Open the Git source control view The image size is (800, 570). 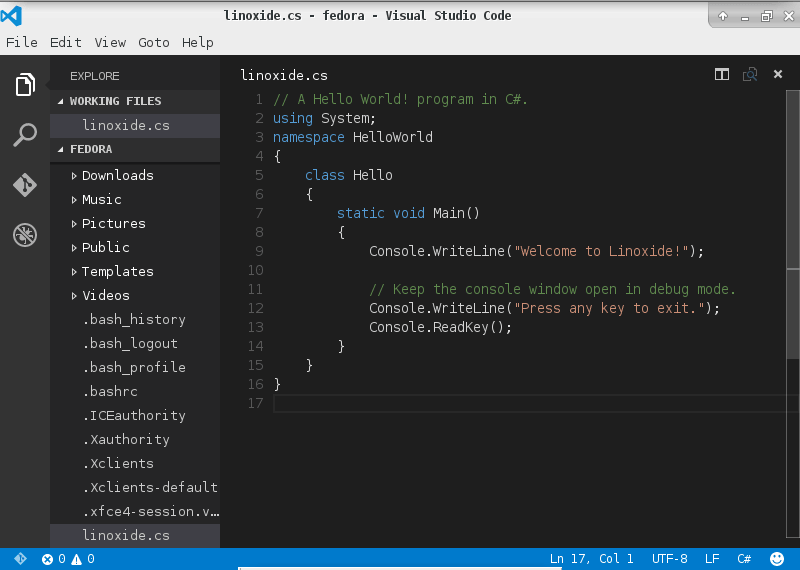coord(25,185)
